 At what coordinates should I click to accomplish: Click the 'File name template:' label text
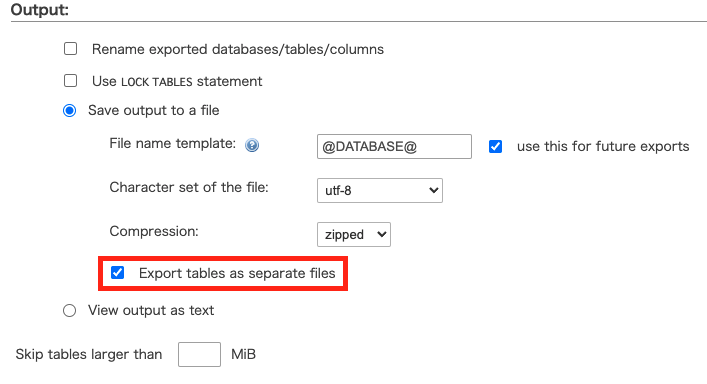(x=173, y=143)
